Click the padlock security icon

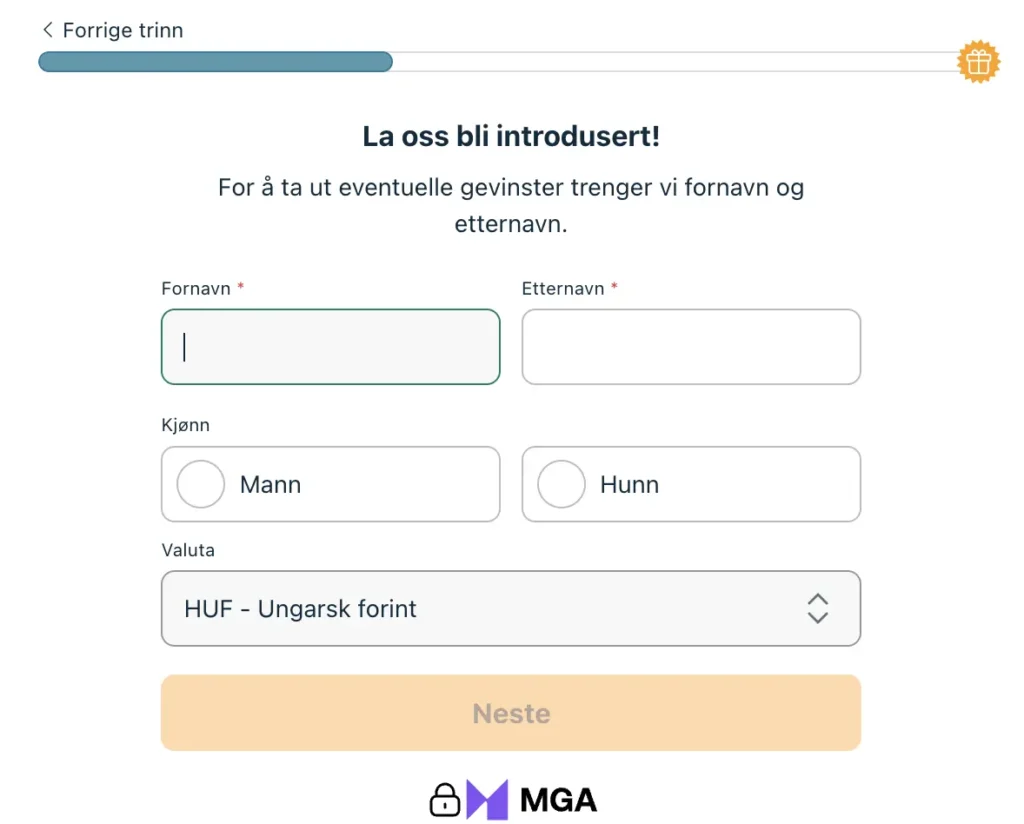coord(445,799)
